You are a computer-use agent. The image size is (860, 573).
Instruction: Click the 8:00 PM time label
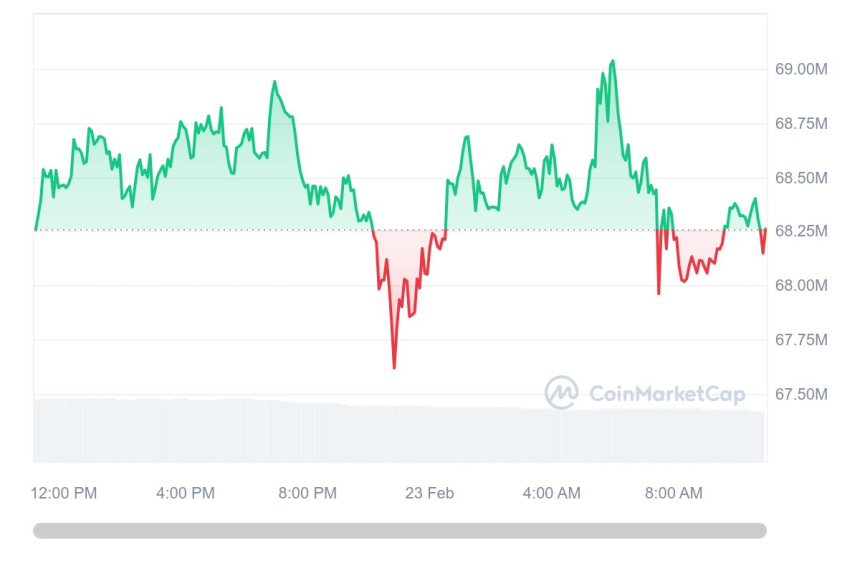(x=307, y=493)
